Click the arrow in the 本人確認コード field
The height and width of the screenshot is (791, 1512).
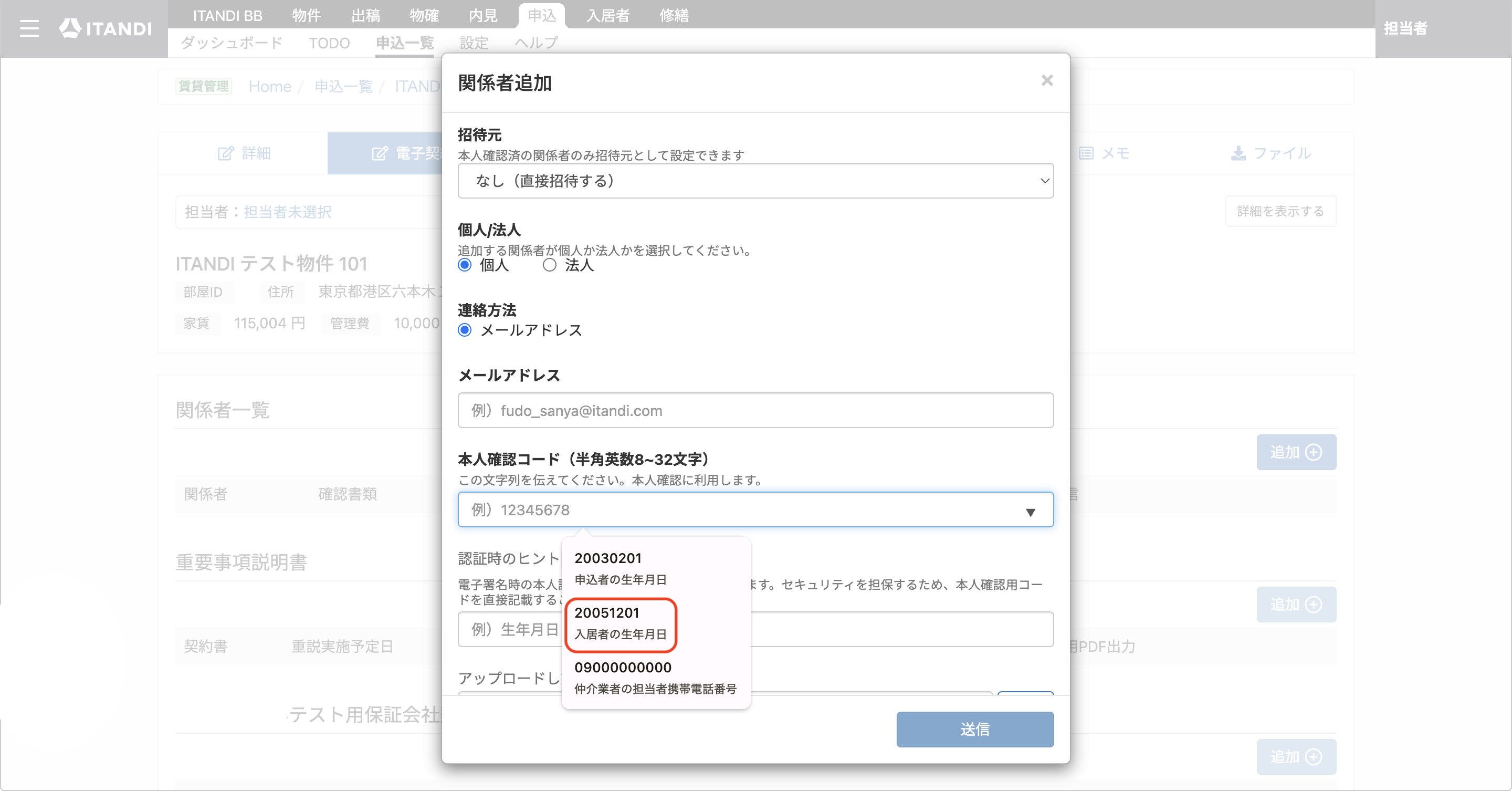click(x=1030, y=512)
